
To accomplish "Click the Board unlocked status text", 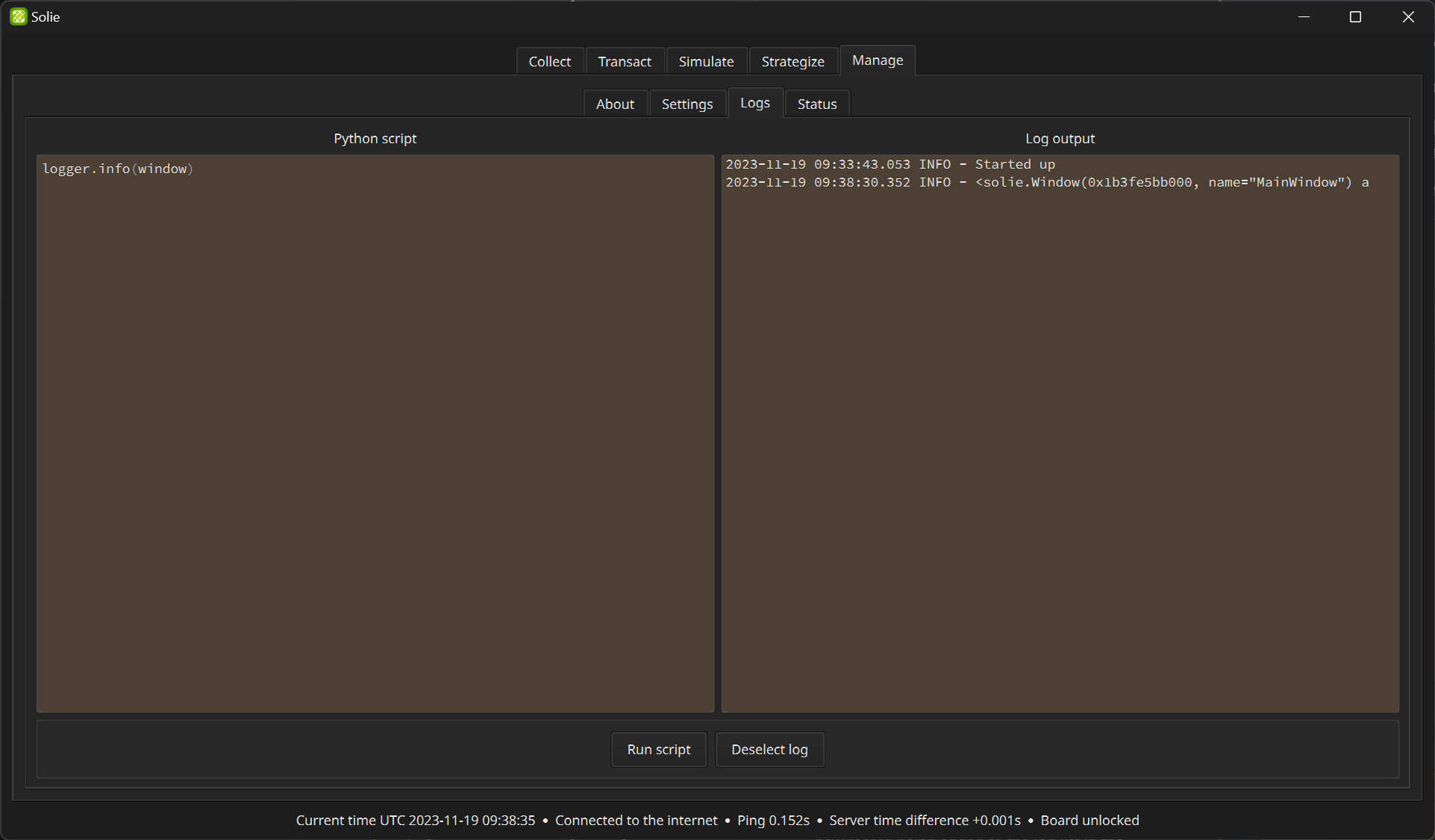I will [x=1089, y=820].
